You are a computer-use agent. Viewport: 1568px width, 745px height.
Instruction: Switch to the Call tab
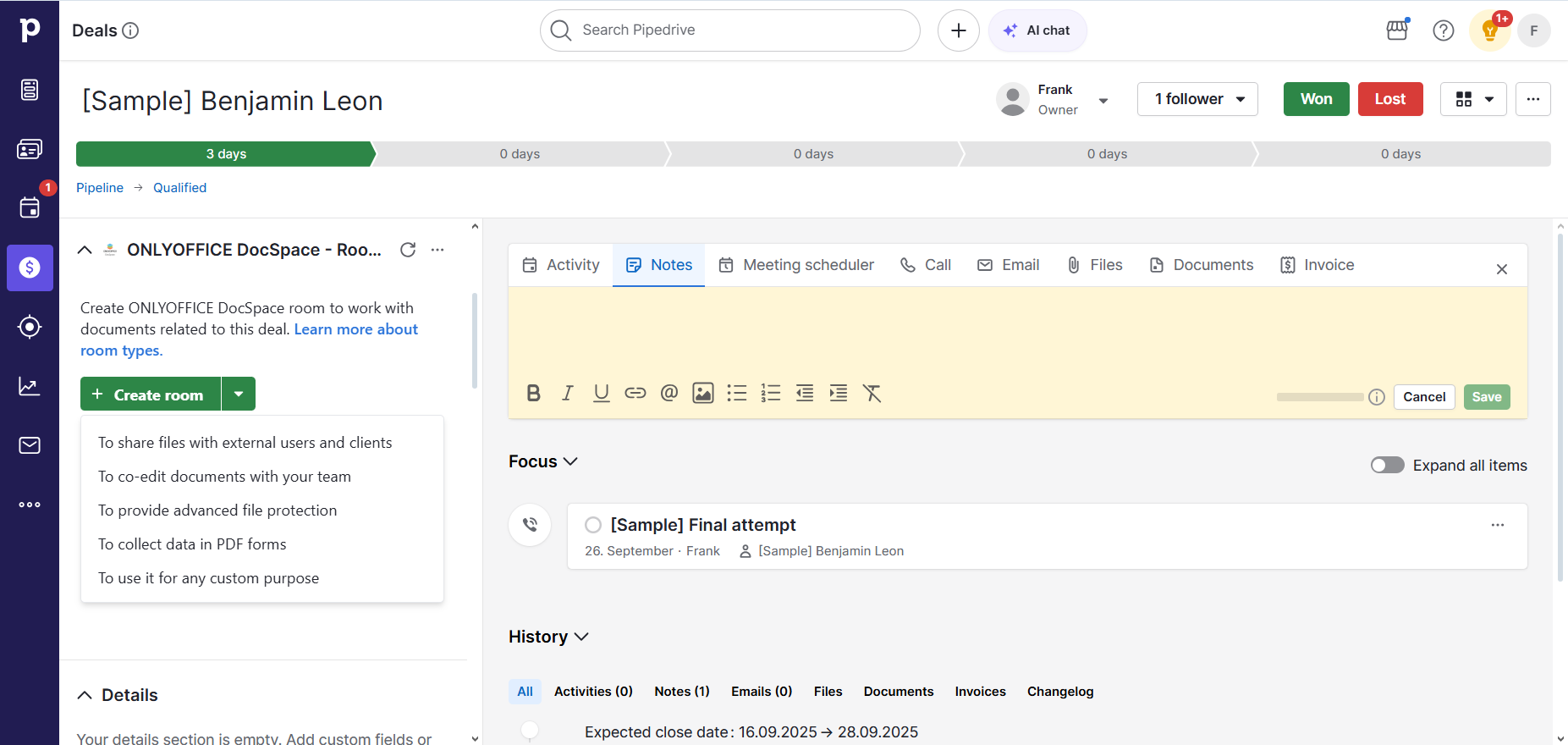tap(926, 265)
